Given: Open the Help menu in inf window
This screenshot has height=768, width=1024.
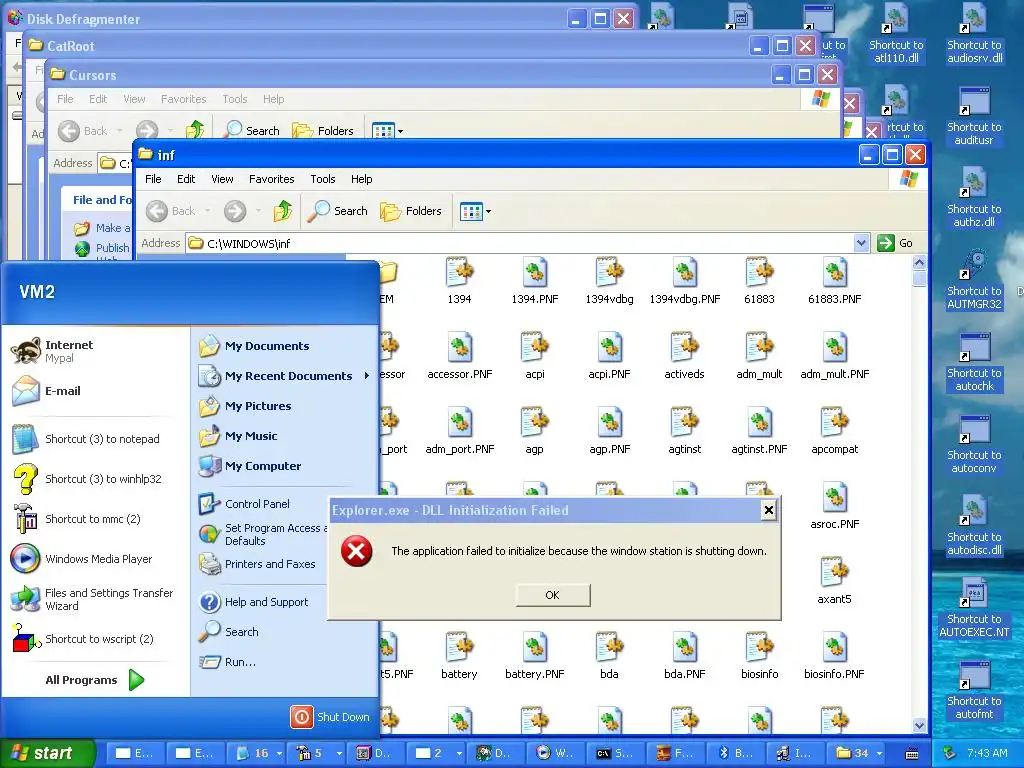Looking at the screenshot, I should 361,179.
